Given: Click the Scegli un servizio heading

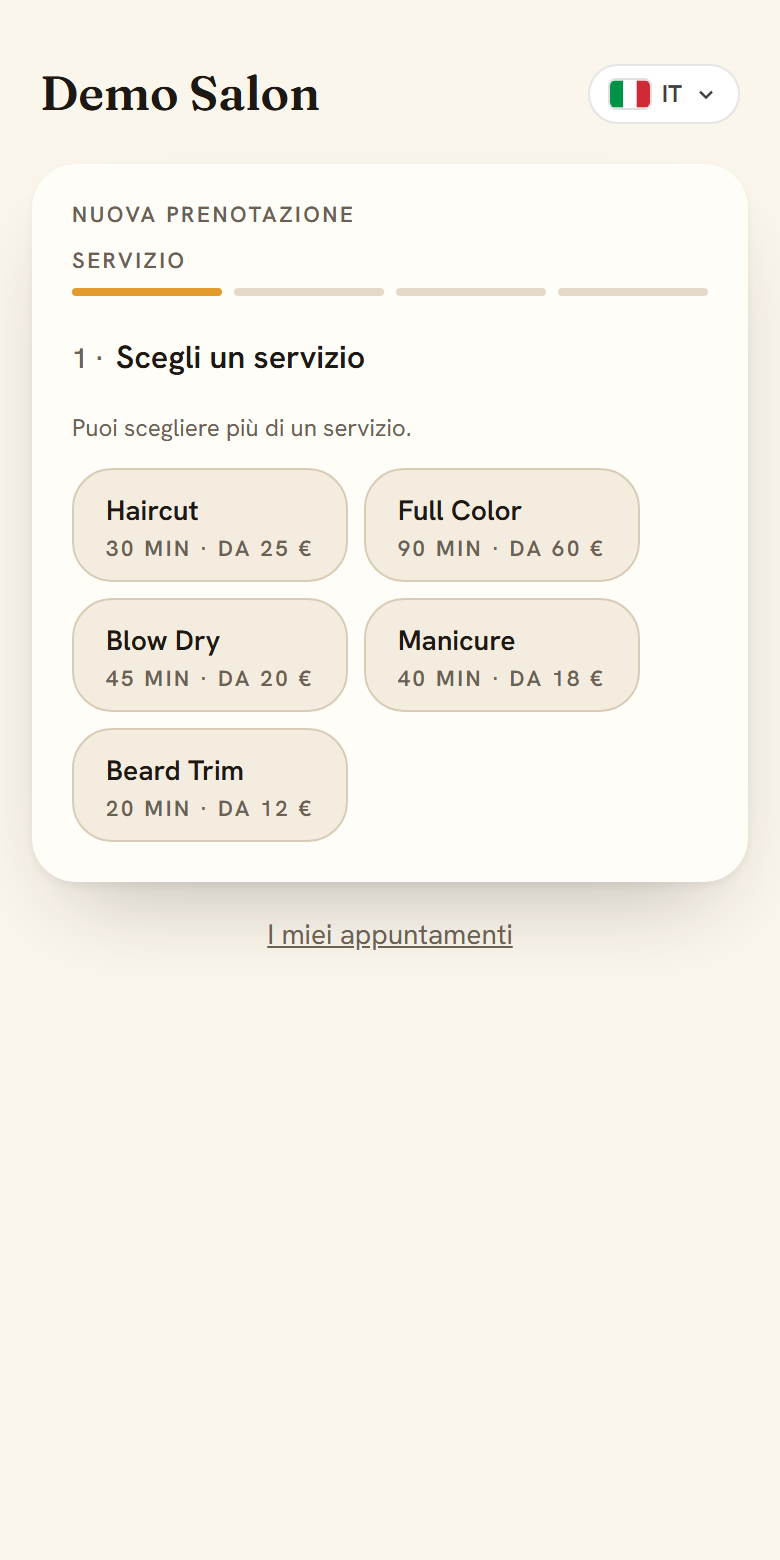Looking at the screenshot, I should click(240, 357).
